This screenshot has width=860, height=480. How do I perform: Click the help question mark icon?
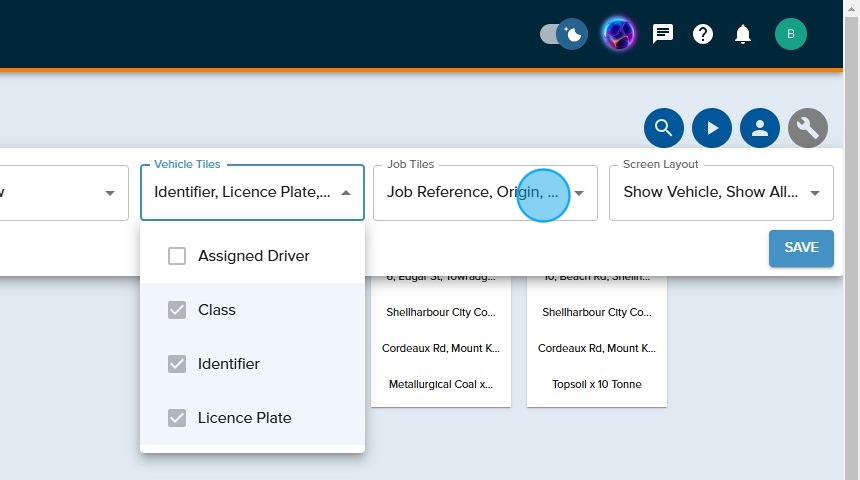[x=703, y=35]
